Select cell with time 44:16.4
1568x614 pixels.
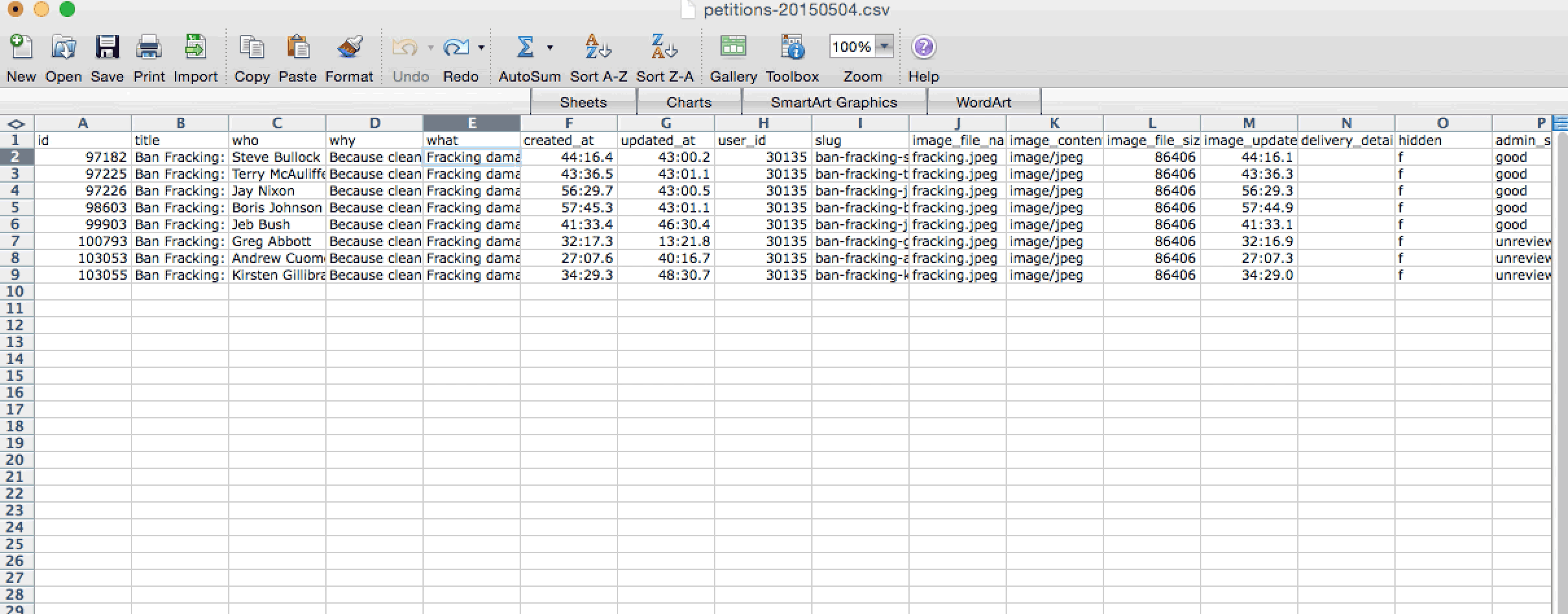(x=569, y=157)
